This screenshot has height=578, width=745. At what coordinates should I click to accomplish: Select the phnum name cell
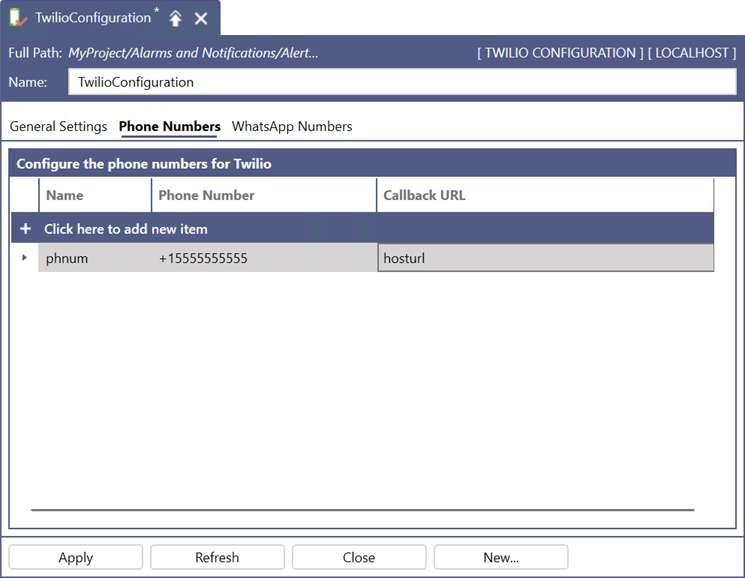pos(95,258)
